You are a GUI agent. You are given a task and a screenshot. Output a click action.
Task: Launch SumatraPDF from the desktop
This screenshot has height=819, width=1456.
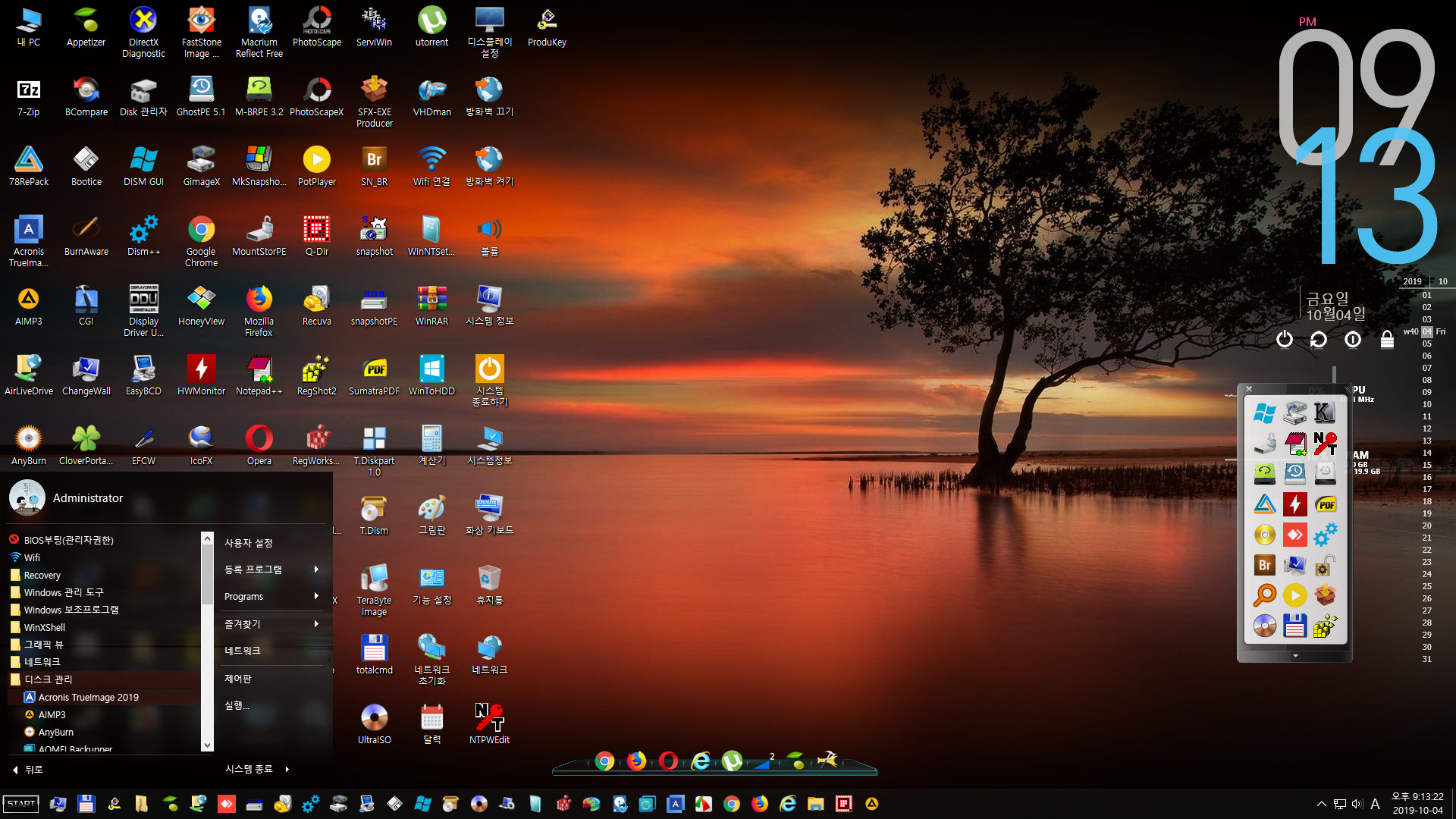pyautogui.click(x=374, y=376)
